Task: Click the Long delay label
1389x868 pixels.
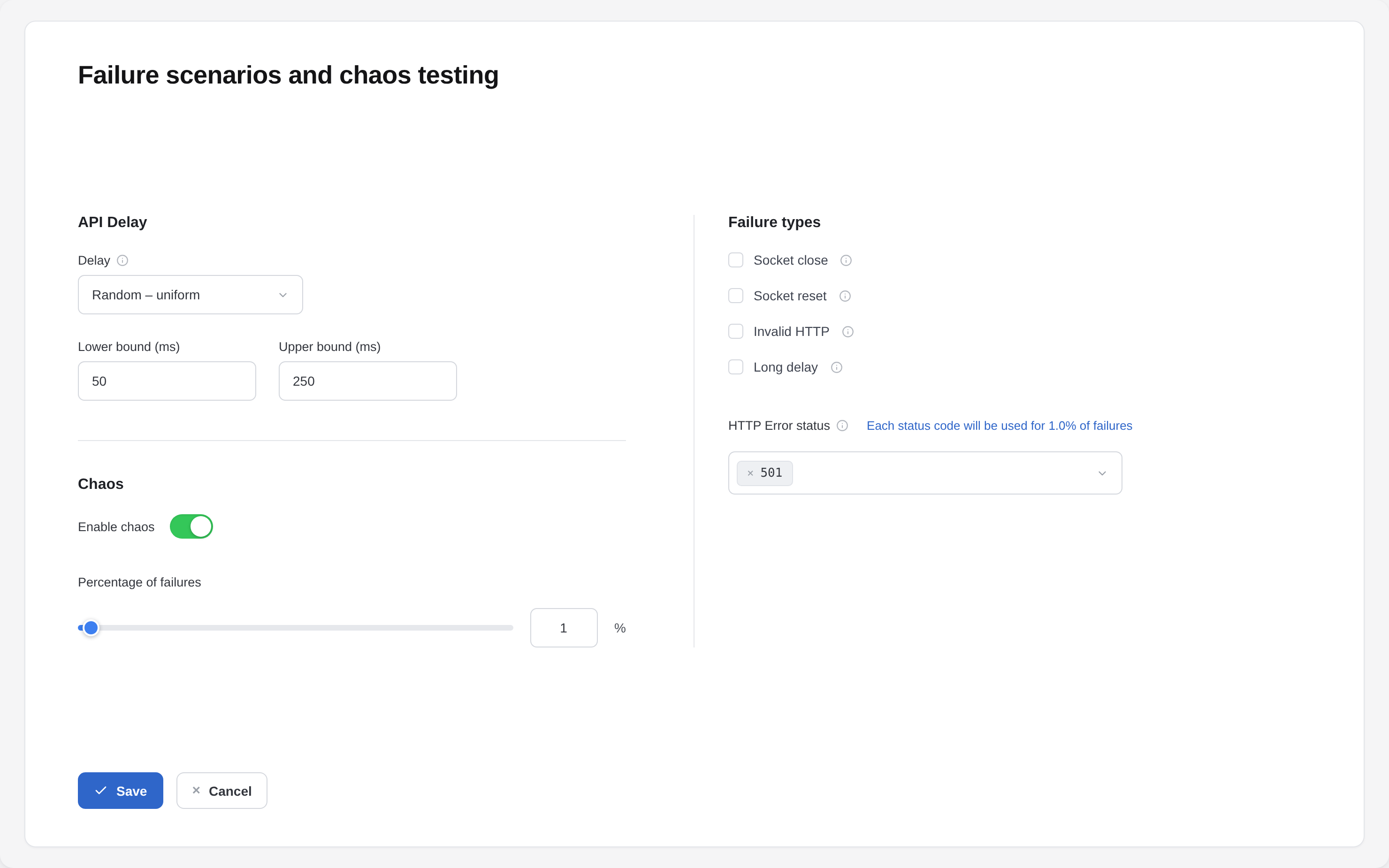Action: (785, 367)
